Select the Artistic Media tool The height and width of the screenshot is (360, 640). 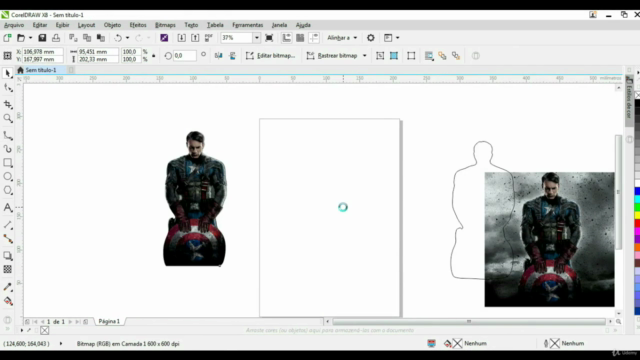coord(8,149)
